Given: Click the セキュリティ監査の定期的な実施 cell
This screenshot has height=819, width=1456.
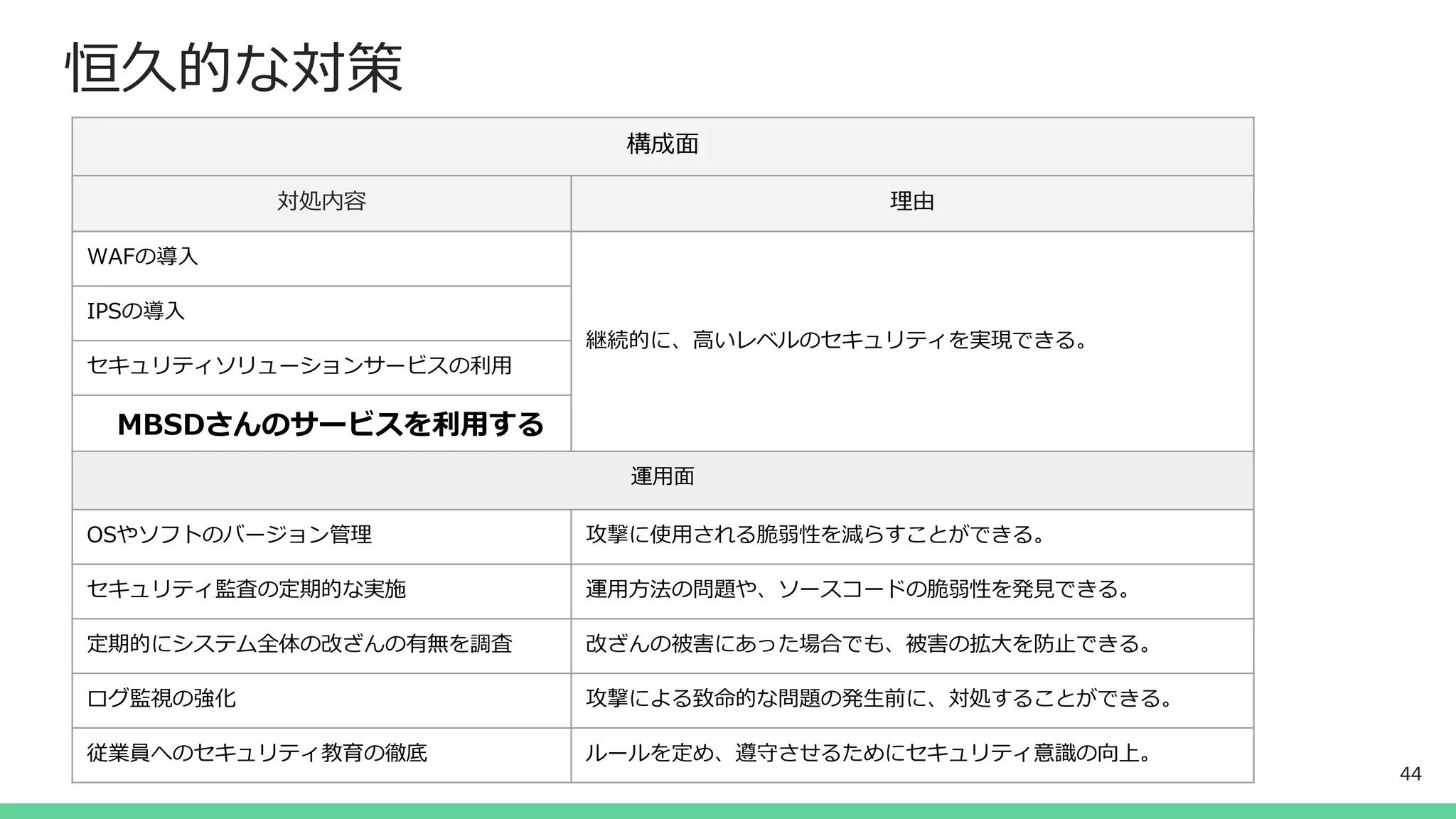Looking at the screenshot, I should (x=321, y=591).
